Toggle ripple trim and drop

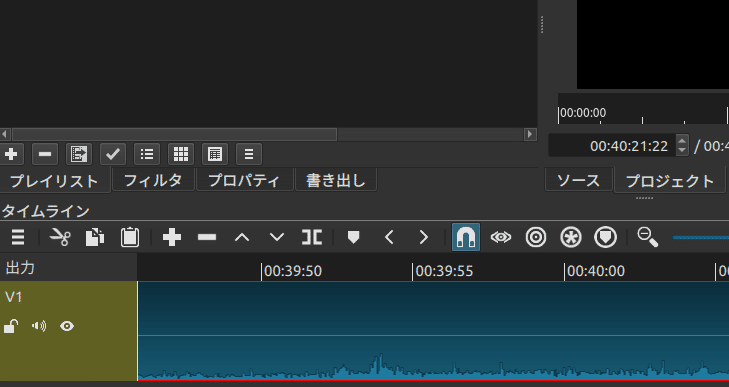536,237
